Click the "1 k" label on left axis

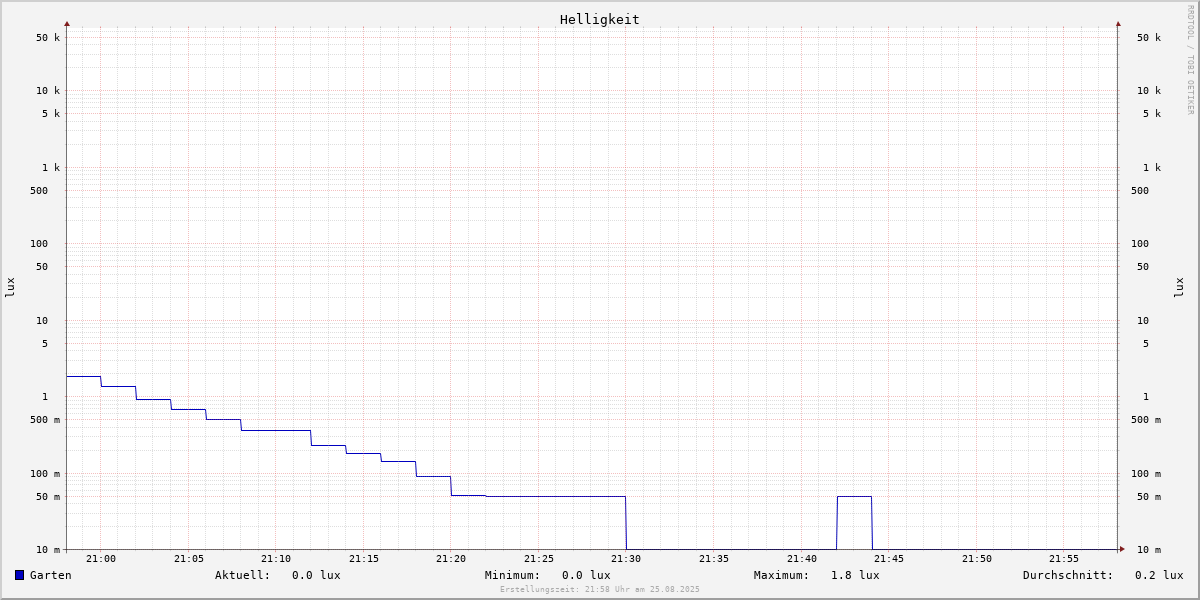coord(51,168)
